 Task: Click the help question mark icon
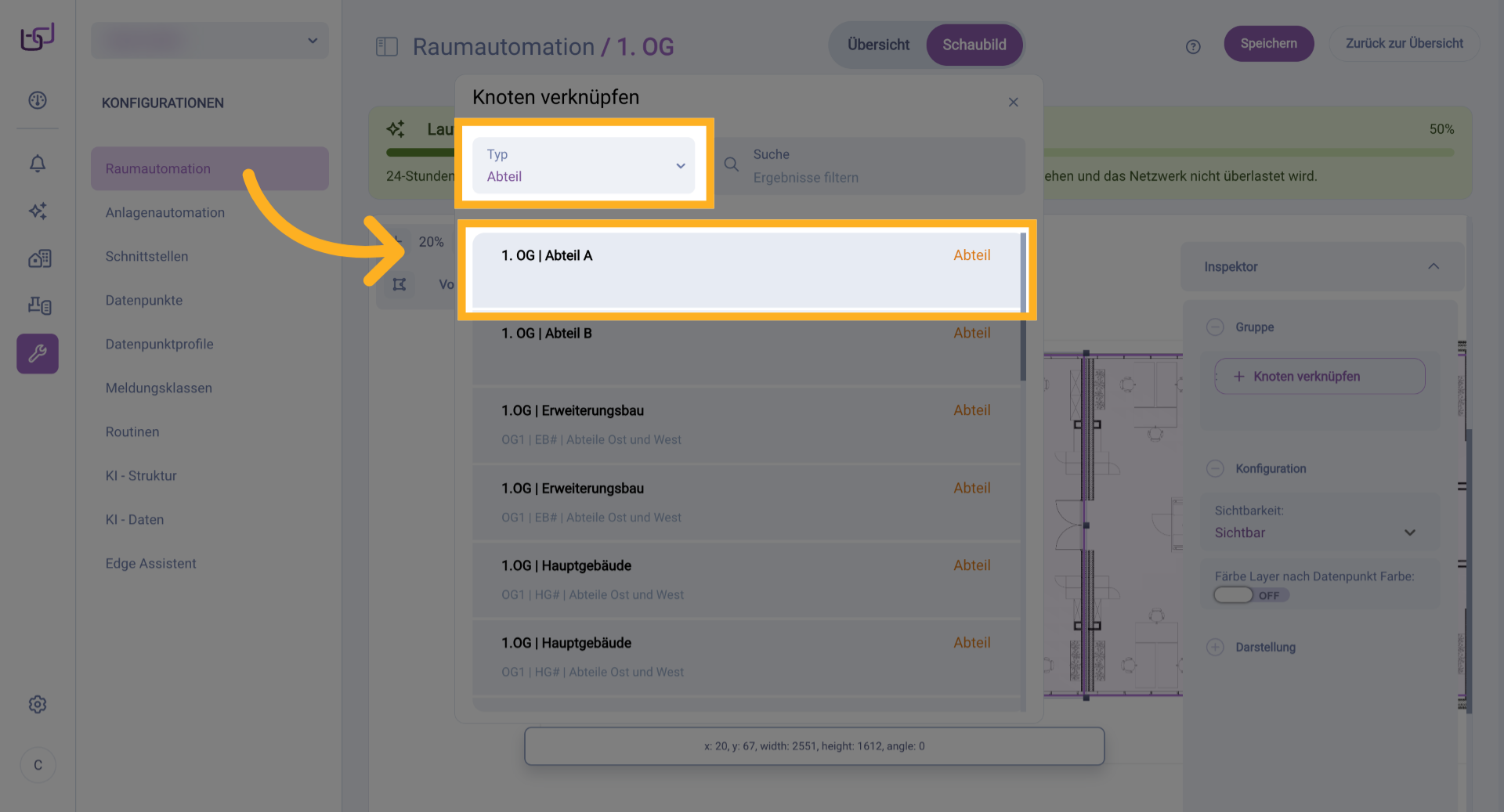pos(1193,47)
